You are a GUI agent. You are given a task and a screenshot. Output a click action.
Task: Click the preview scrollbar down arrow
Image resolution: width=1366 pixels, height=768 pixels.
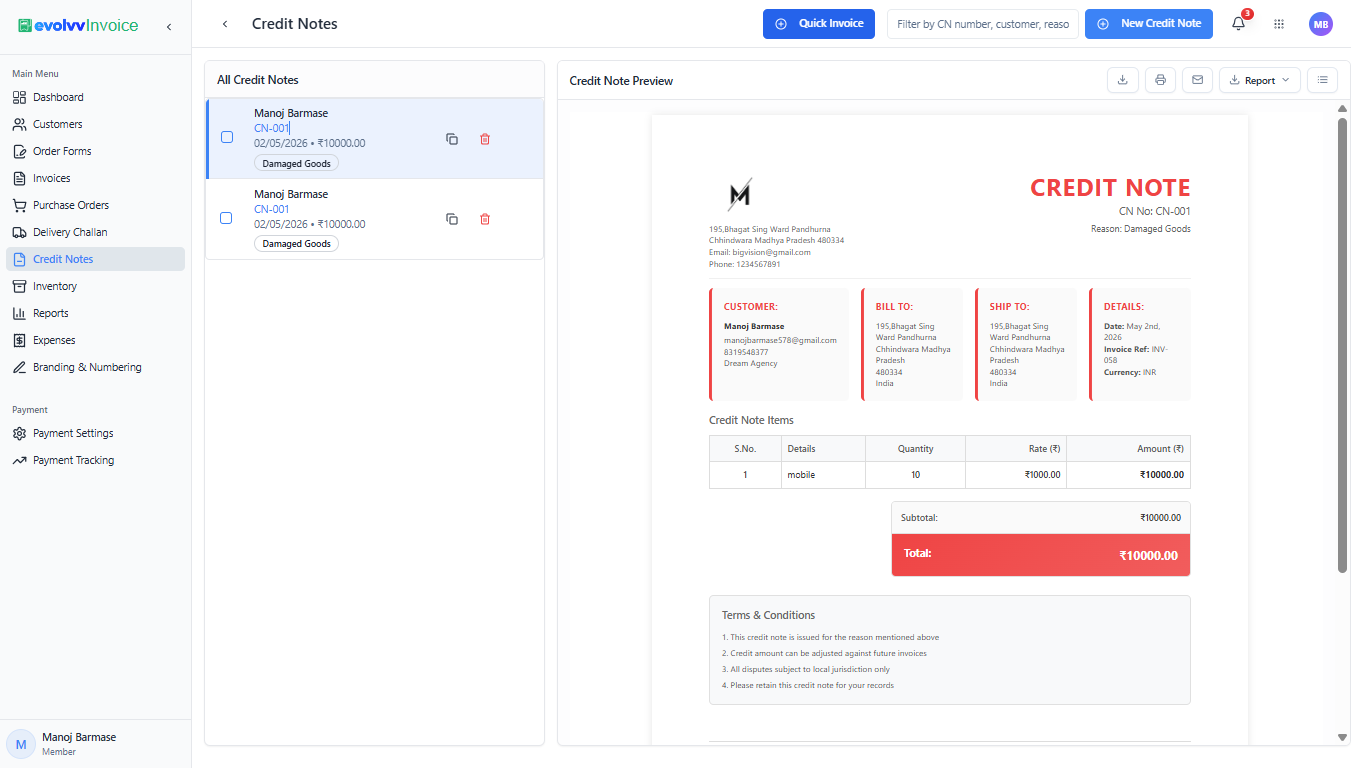[x=1342, y=737]
